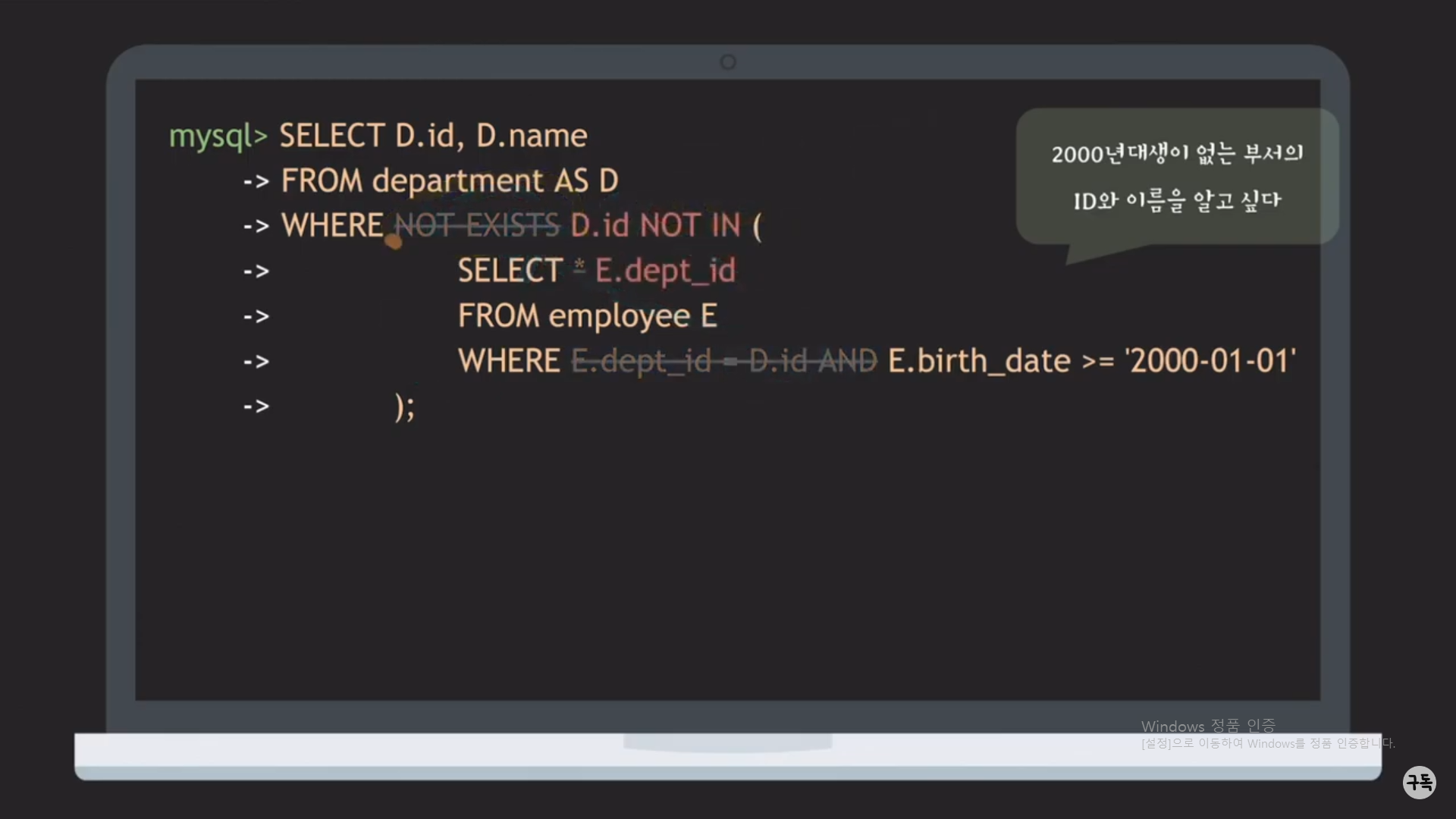The width and height of the screenshot is (1456, 819).
Task: Click the laptop webcam circle icon
Action: [x=727, y=62]
